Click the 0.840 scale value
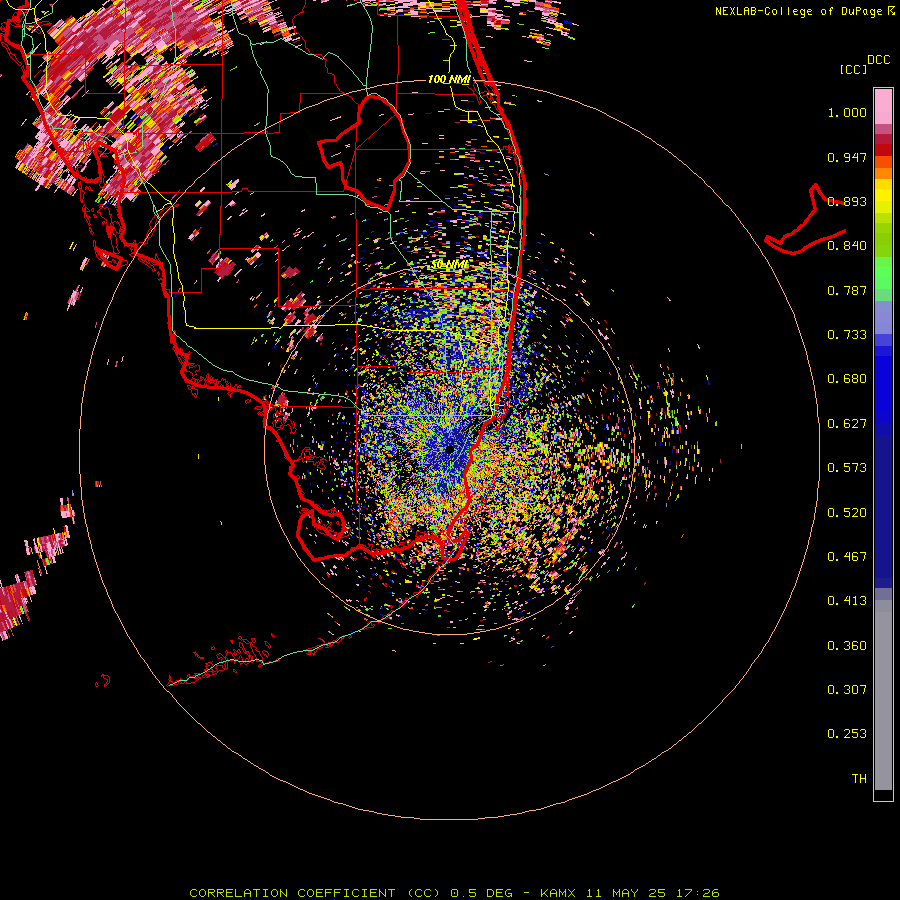Screen dimensions: 900x900 click(x=847, y=246)
